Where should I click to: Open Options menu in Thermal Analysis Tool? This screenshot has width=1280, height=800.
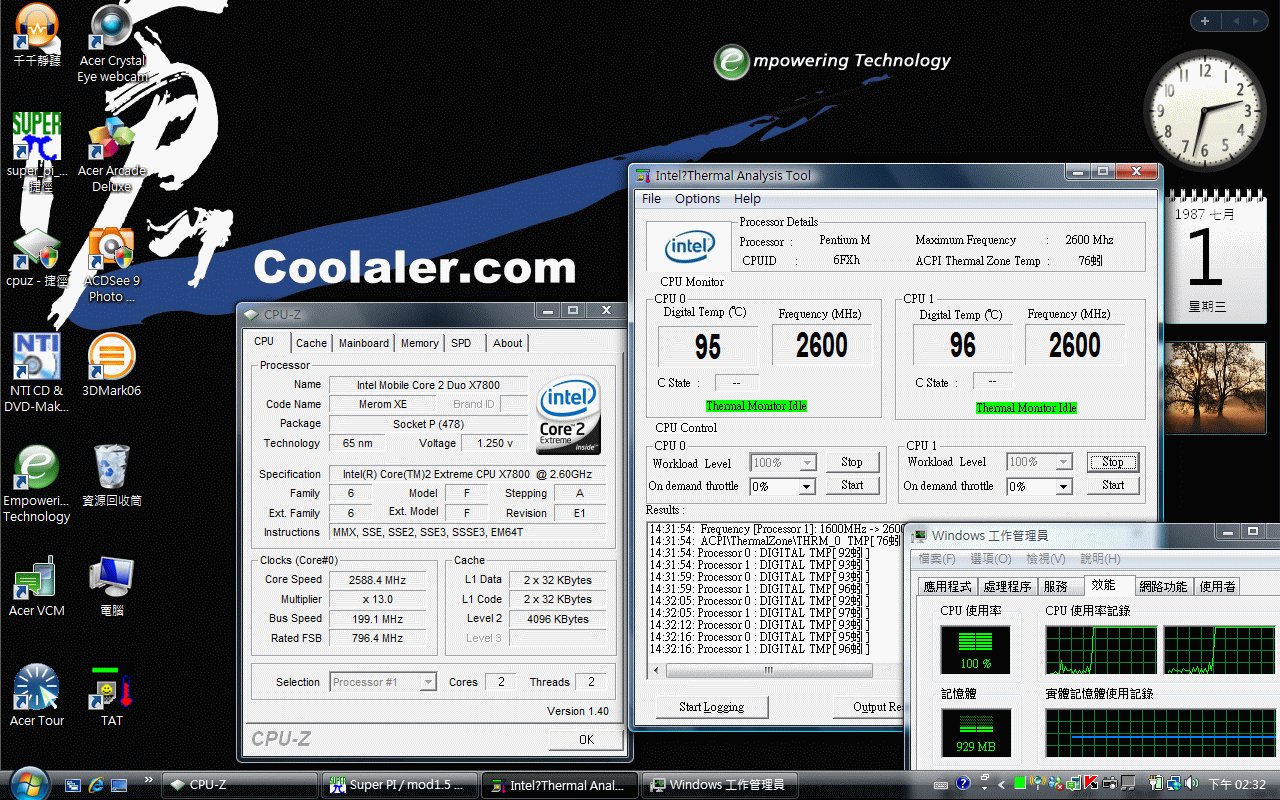point(697,199)
